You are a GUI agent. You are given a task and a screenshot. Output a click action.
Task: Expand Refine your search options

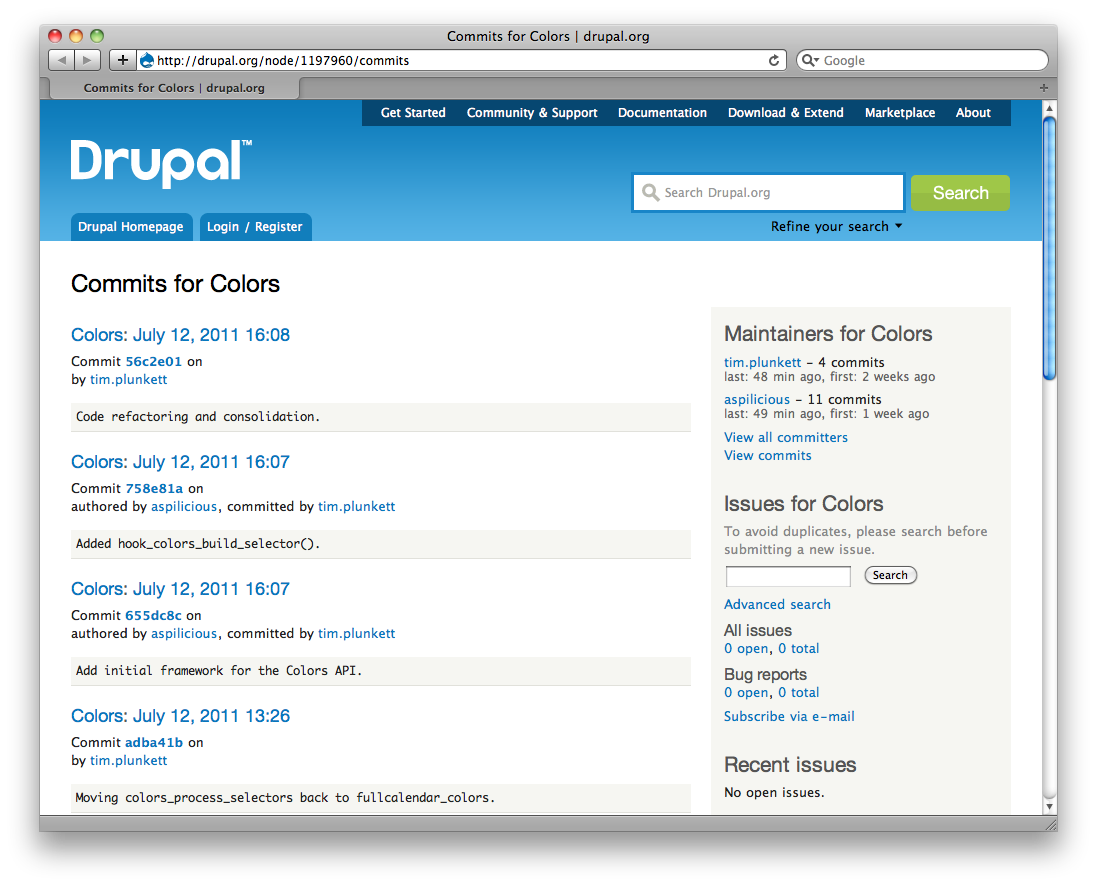click(836, 227)
